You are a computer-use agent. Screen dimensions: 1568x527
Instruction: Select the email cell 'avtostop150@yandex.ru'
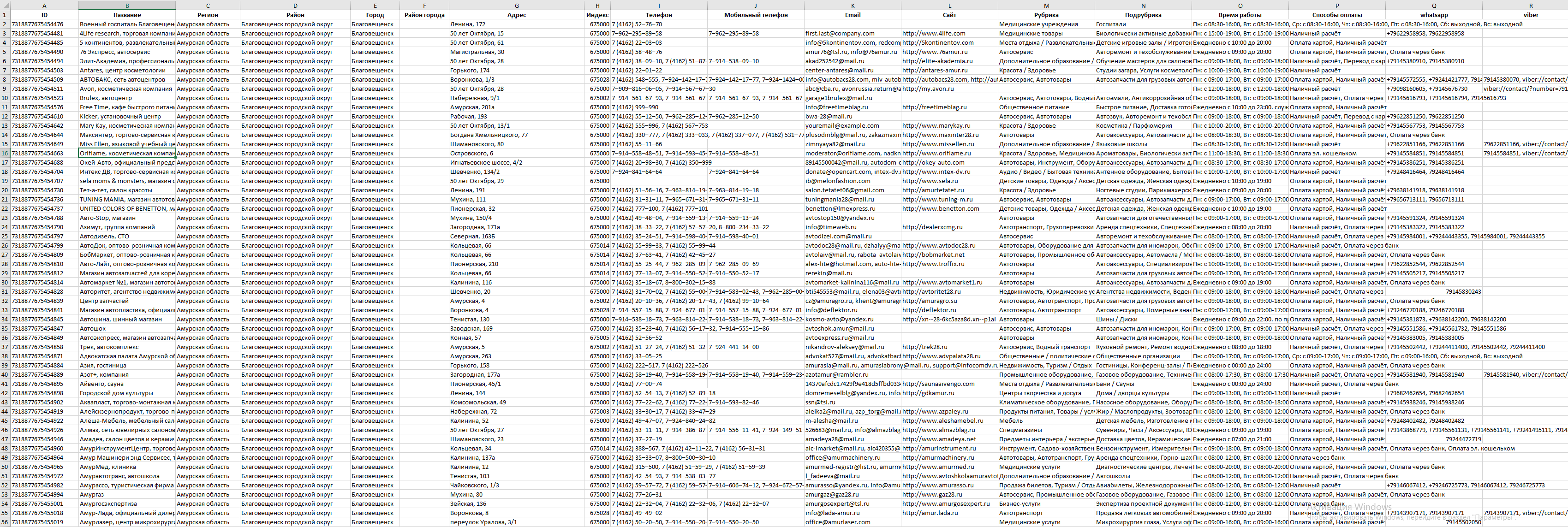(852, 218)
